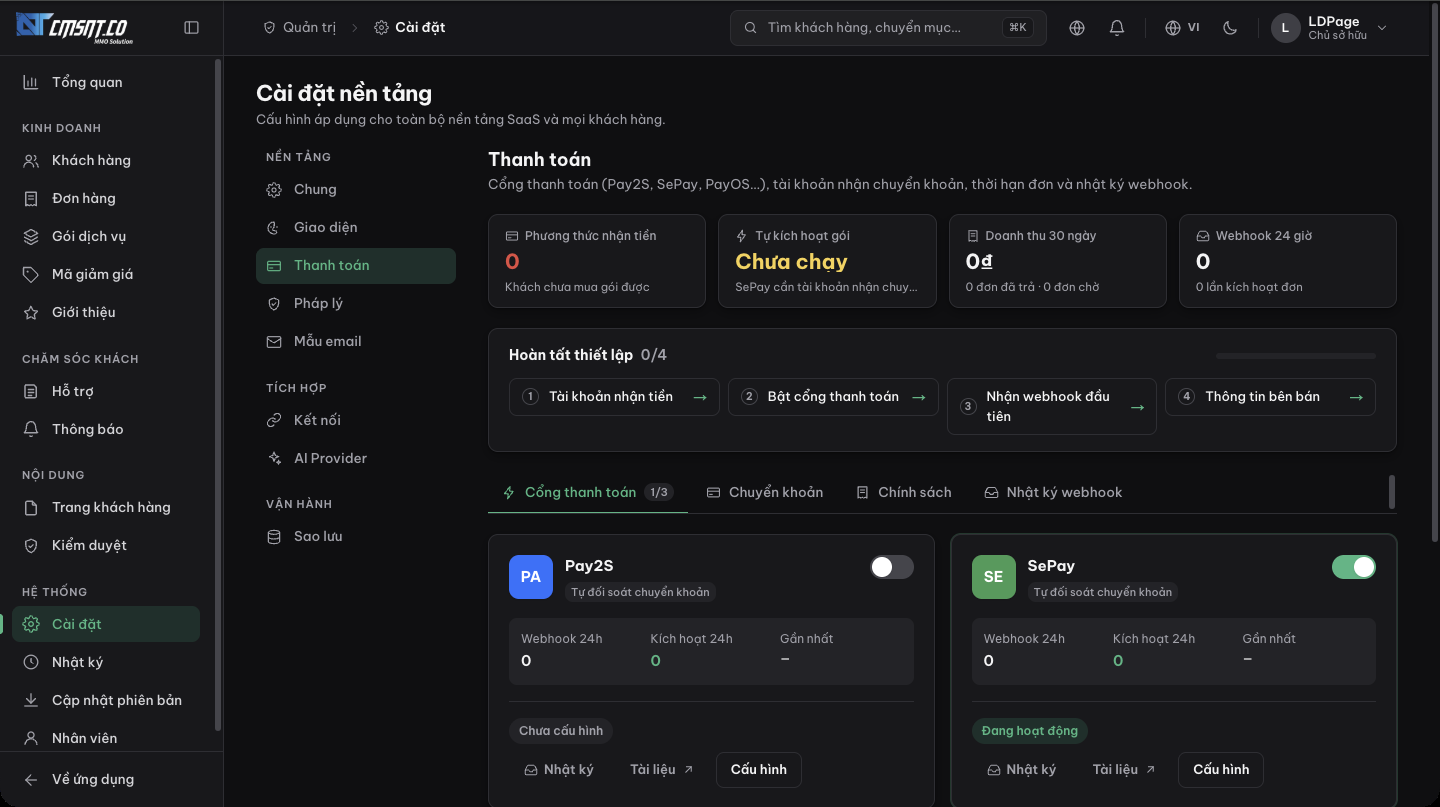Image resolution: width=1440 pixels, height=807 pixels.
Task: Select Chung in settings menu
Action: pyautogui.click(x=356, y=189)
